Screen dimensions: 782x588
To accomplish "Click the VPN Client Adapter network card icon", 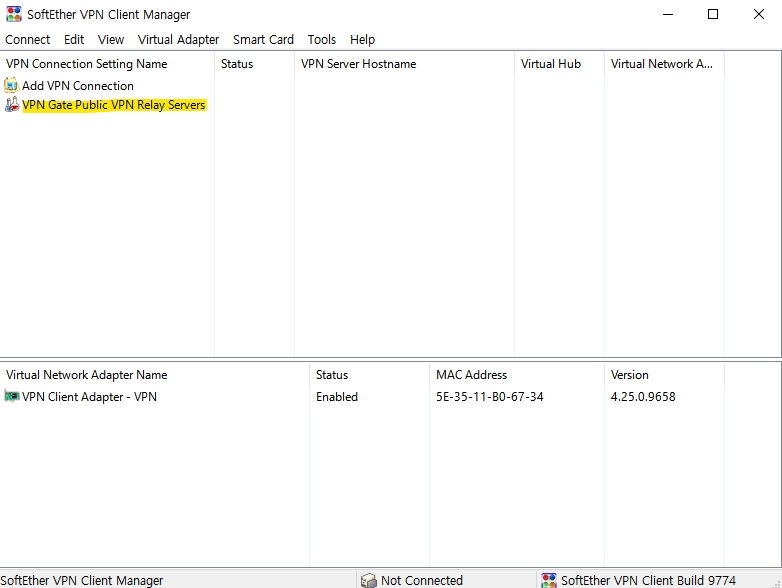I will click(x=11, y=396).
